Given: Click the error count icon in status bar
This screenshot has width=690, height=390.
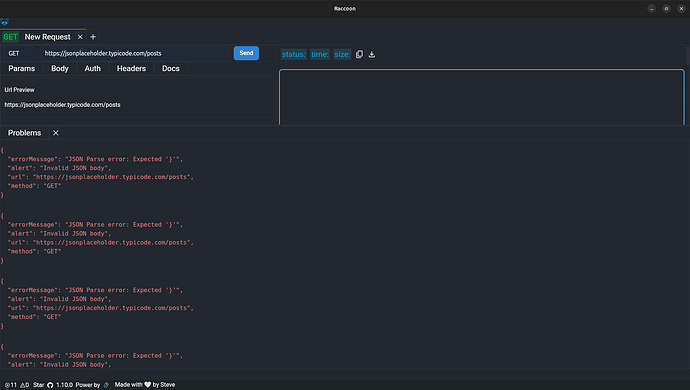Looking at the screenshot, I should [7, 385].
